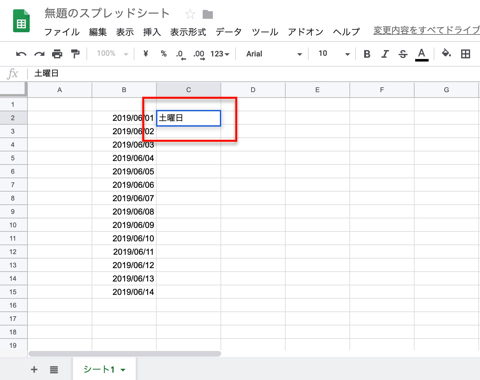Open the アドオン menu
Image resolution: width=480 pixels, height=380 pixels.
click(x=306, y=32)
